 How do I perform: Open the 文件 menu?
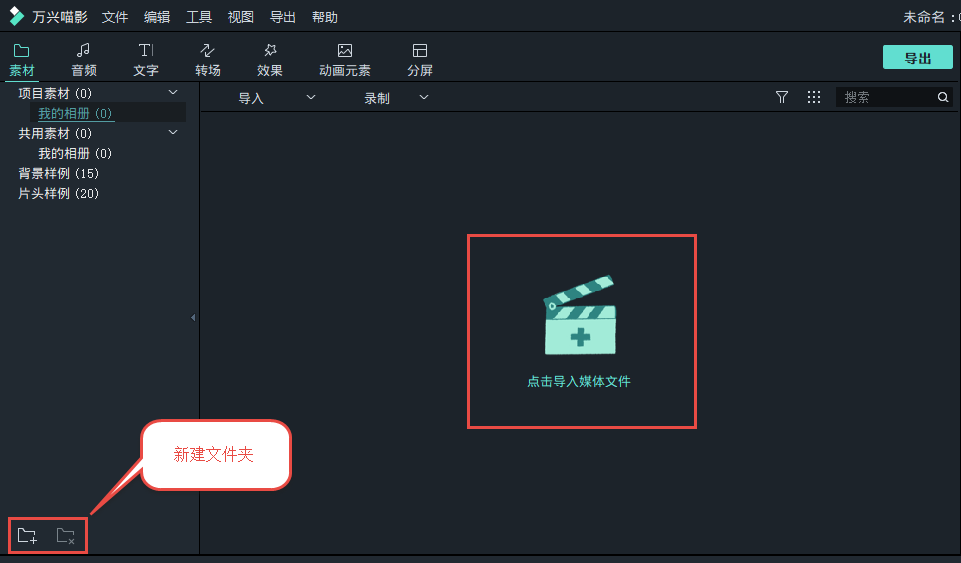tap(115, 17)
